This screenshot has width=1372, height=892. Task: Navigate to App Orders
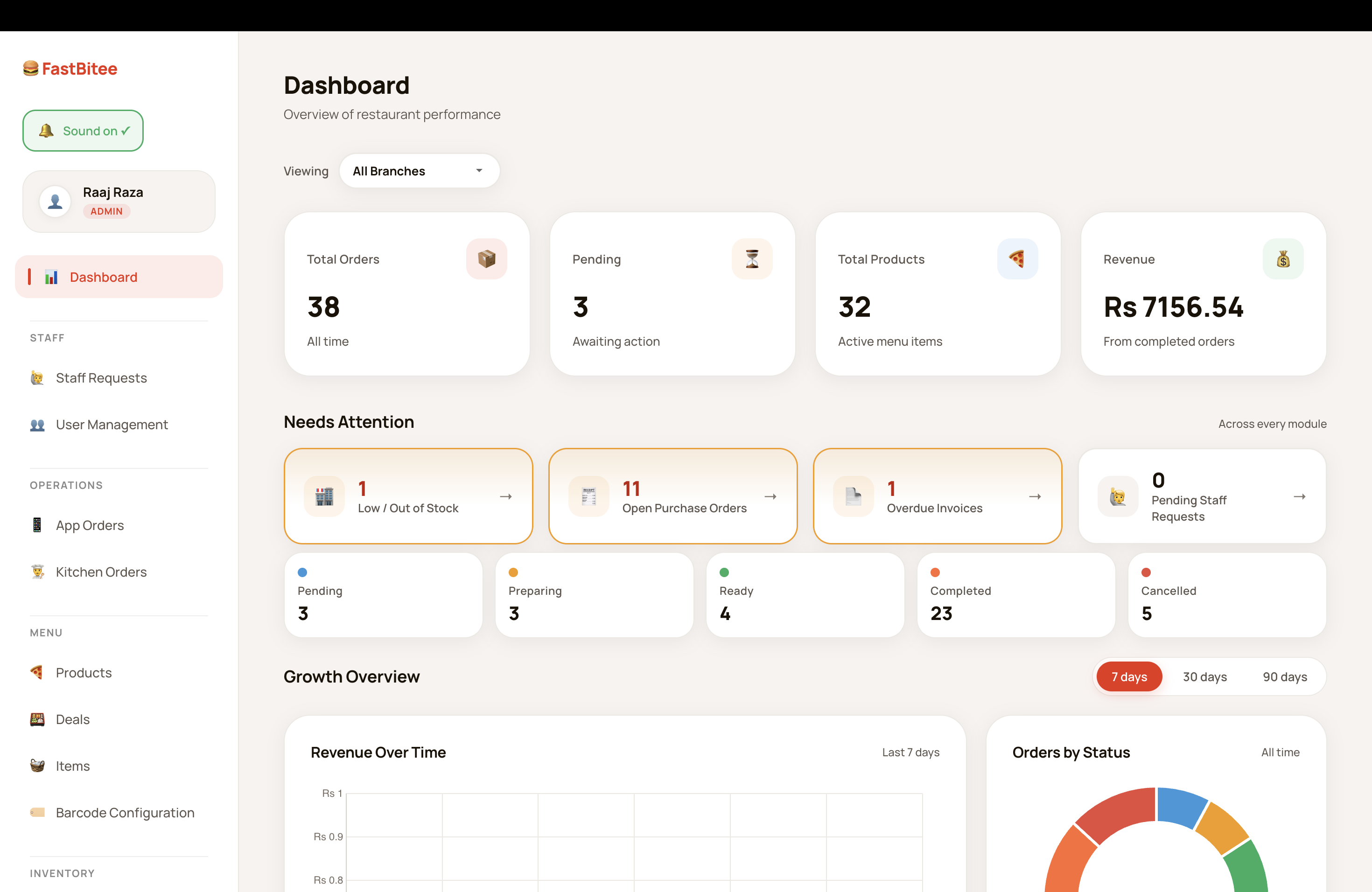119,525
